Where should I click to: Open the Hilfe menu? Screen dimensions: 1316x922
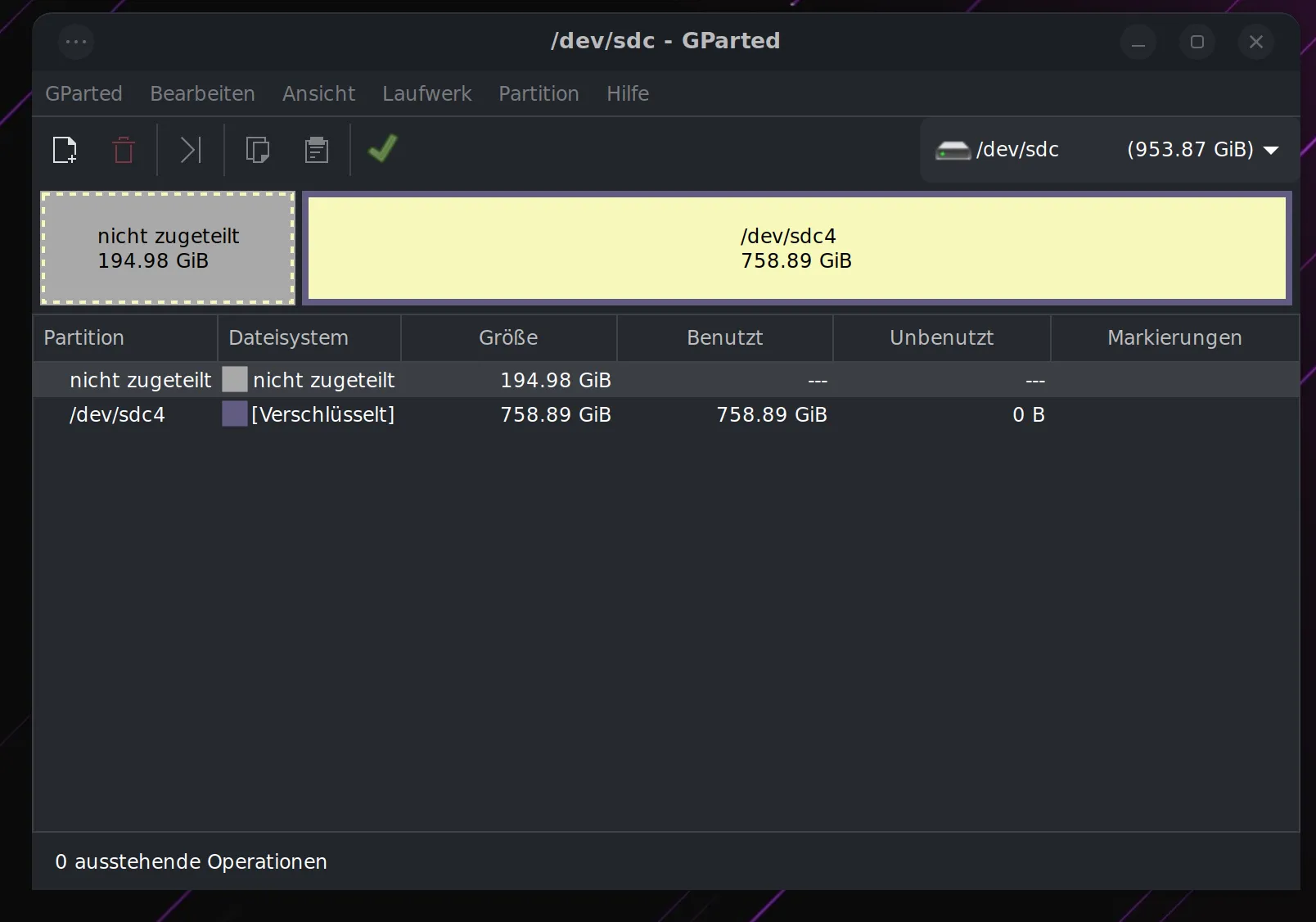[x=627, y=93]
